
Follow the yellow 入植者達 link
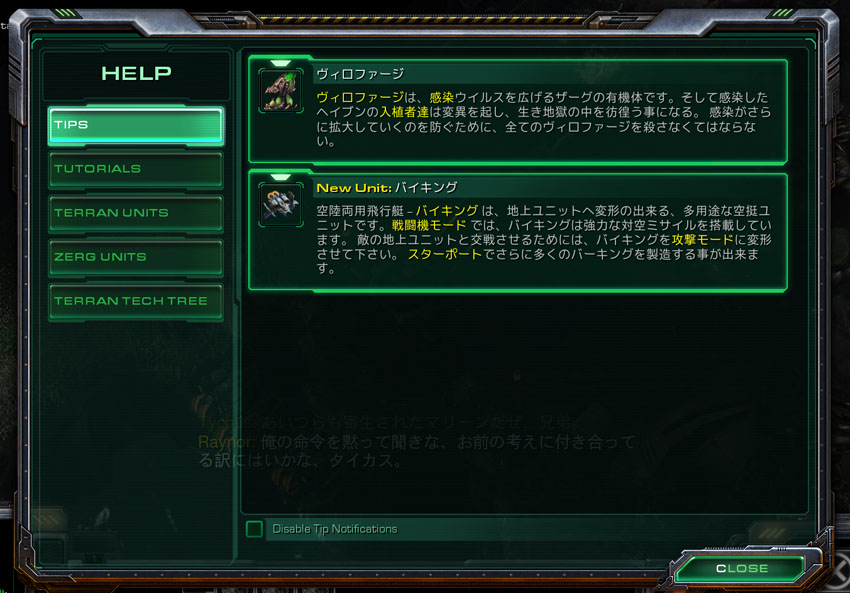[404, 112]
